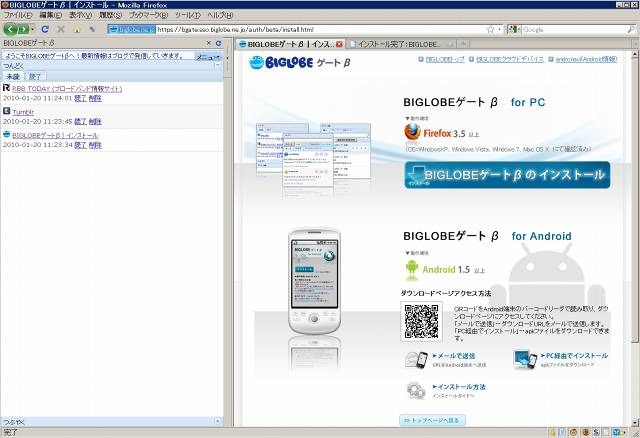Bookmark this page with the star icon

[x=490, y=29]
